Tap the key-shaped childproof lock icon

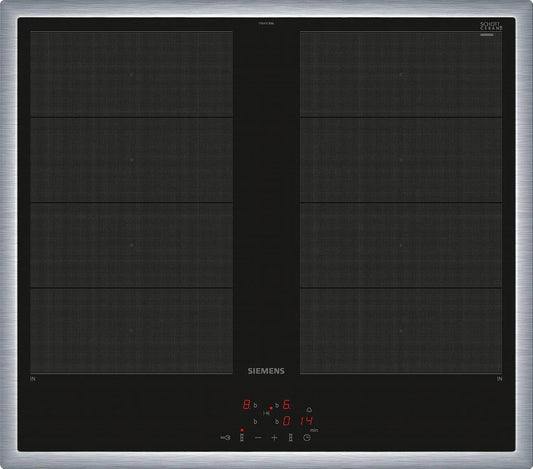[x=225, y=437]
